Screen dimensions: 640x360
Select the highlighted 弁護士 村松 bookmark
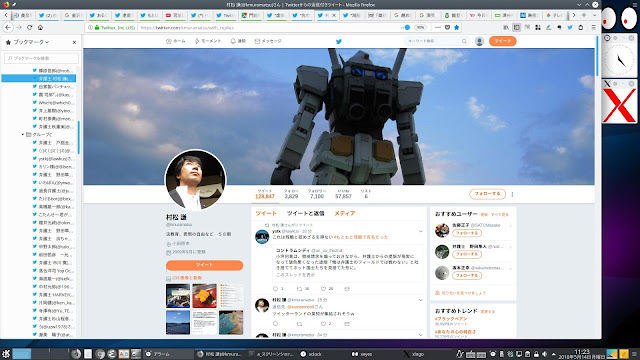(39, 78)
